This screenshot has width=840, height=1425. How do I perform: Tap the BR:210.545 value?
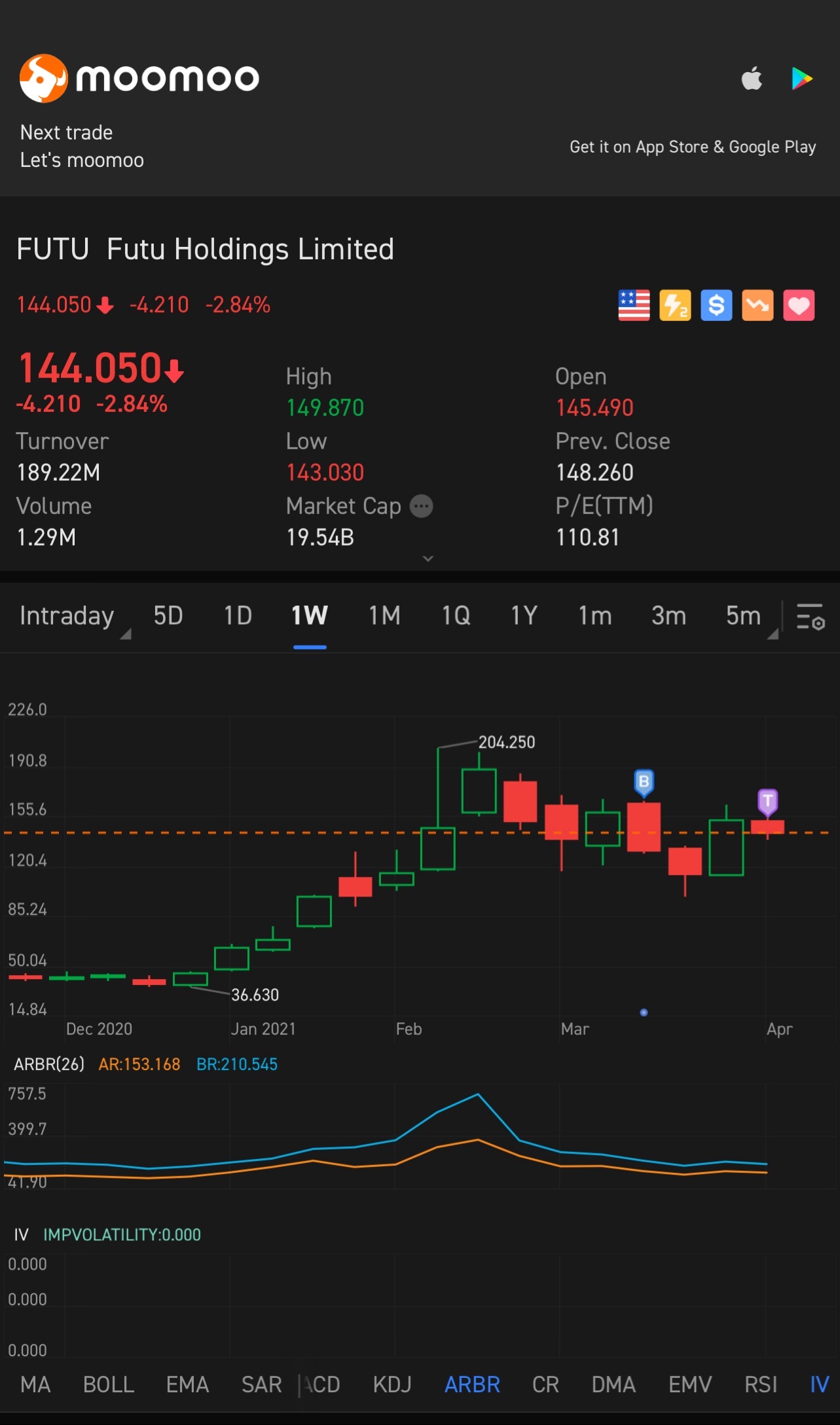[236, 1064]
